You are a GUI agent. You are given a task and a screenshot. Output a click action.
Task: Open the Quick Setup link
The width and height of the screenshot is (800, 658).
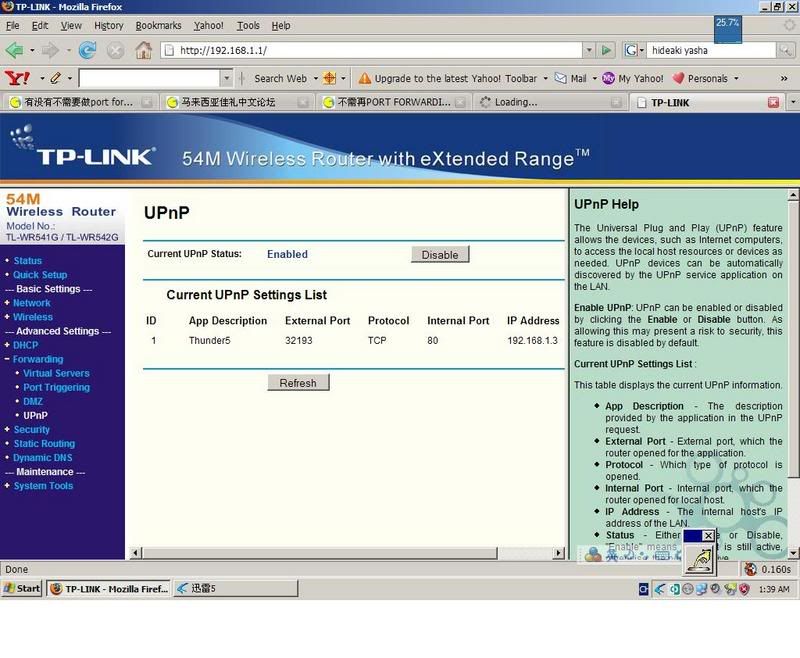click(40, 274)
